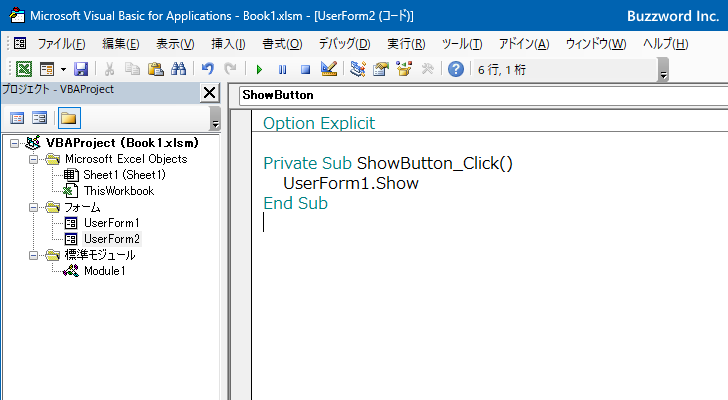This screenshot has width=728, height=400.
Task: Open project pane toolbar options arrow
Action: pyautogui.click(x=215, y=118)
